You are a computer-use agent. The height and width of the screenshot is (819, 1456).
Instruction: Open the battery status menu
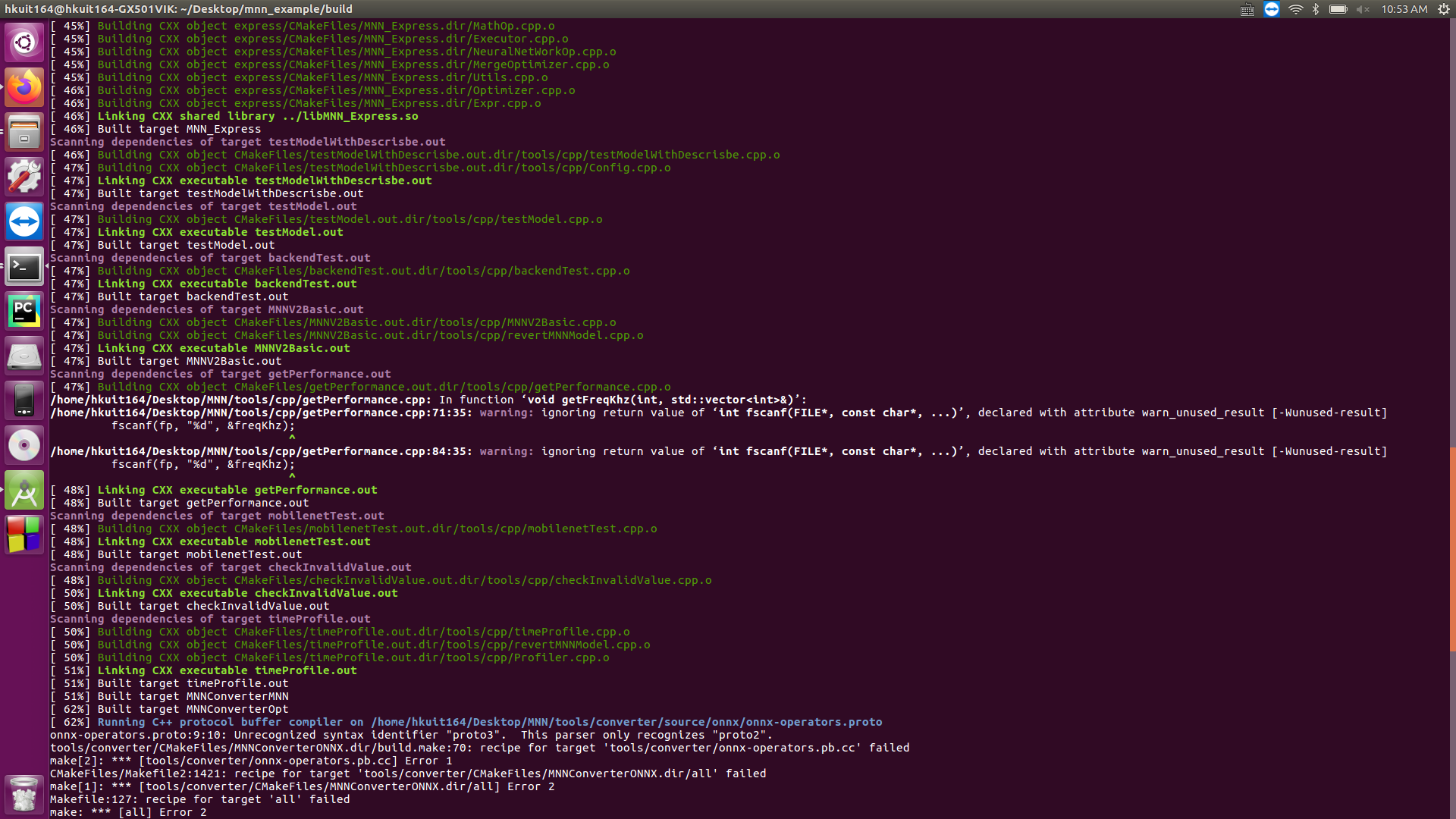(x=1338, y=9)
